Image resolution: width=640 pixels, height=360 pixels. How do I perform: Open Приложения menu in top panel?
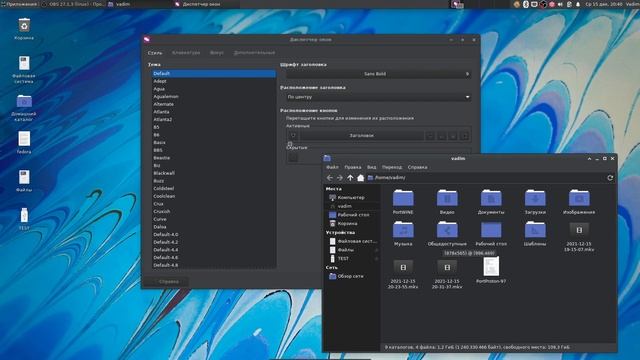pyautogui.click(x=19, y=4)
